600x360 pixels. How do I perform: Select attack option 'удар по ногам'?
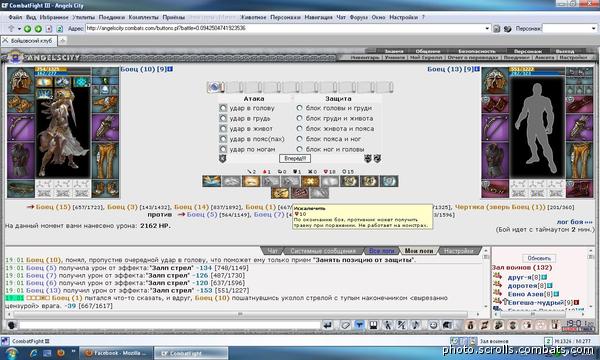[223, 149]
